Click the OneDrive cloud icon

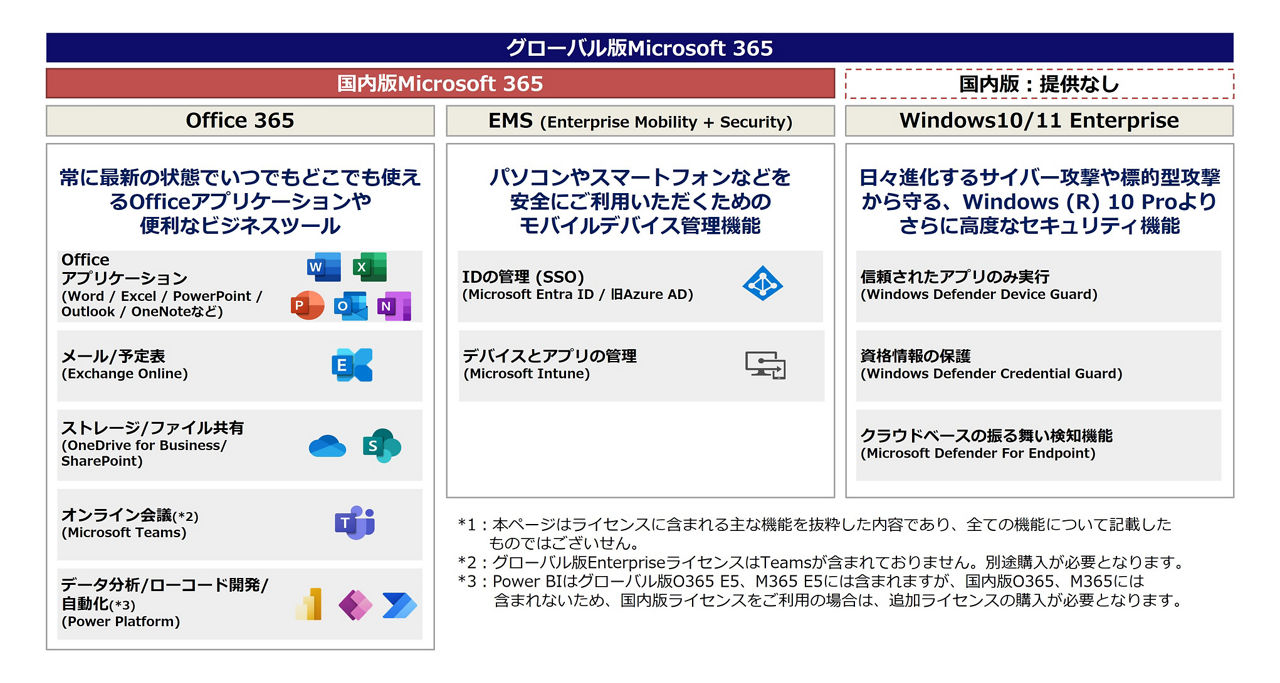click(327, 446)
